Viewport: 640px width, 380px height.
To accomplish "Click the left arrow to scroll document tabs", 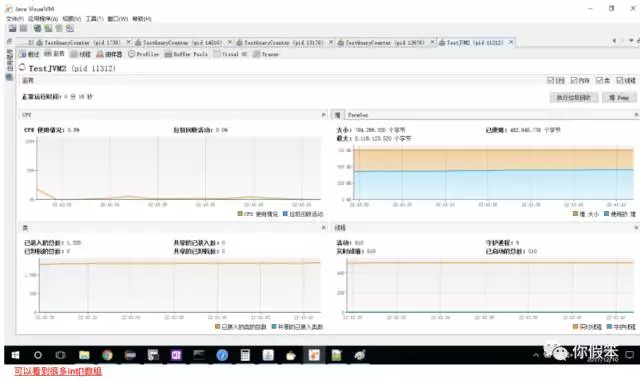I will pyautogui.click(x=614, y=41).
